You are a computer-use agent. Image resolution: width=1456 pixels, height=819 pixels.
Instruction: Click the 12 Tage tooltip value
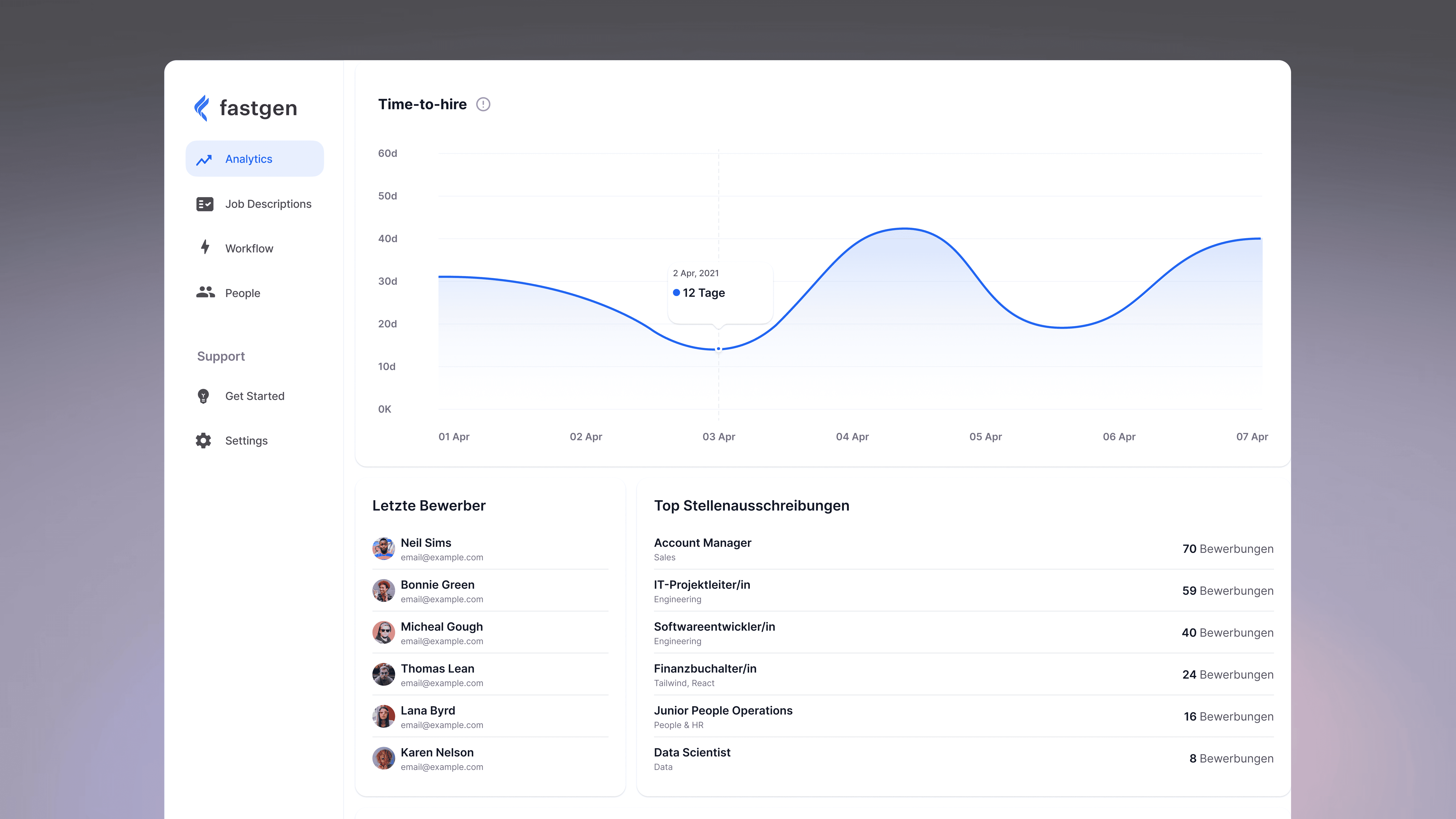[704, 293]
